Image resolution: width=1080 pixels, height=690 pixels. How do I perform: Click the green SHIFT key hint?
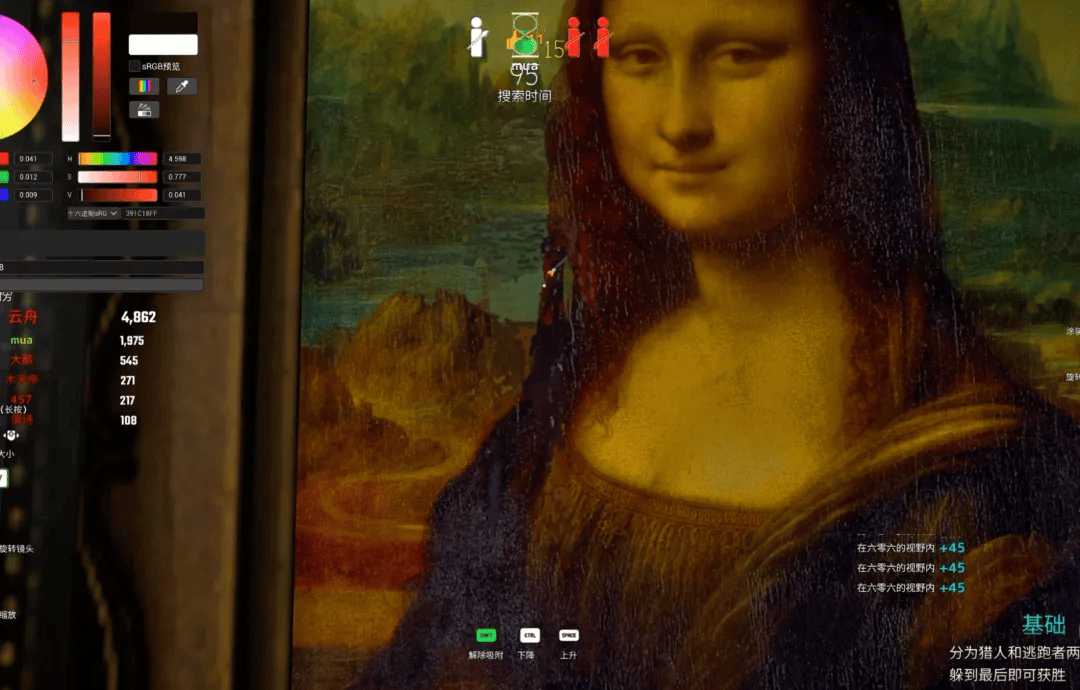pyautogui.click(x=486, y=635)
